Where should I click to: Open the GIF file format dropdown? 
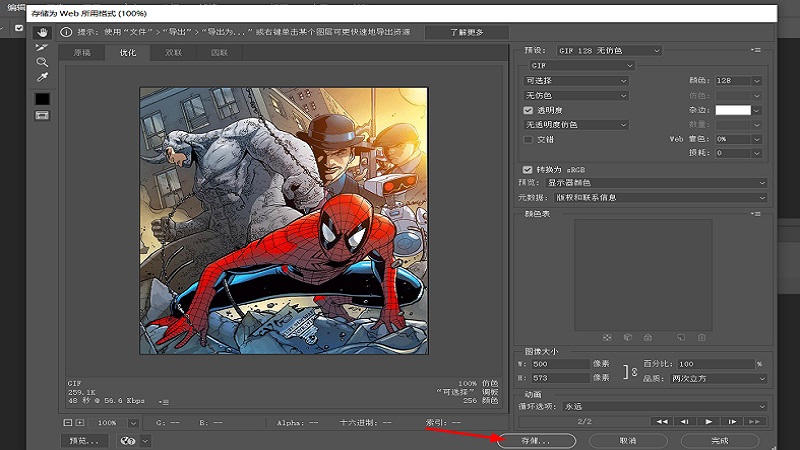tap(582, 65)
